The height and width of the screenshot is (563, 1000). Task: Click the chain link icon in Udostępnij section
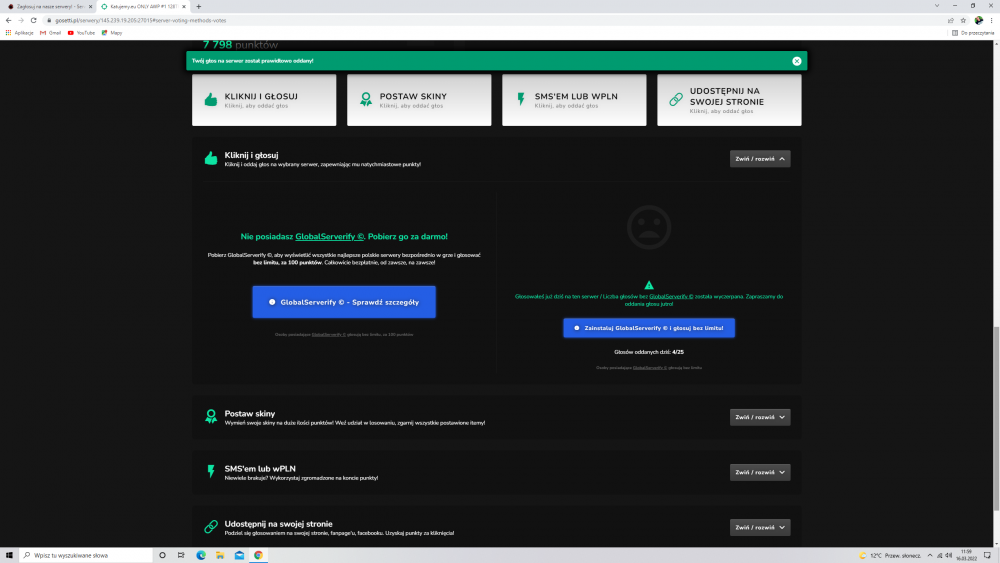(211, 527)
